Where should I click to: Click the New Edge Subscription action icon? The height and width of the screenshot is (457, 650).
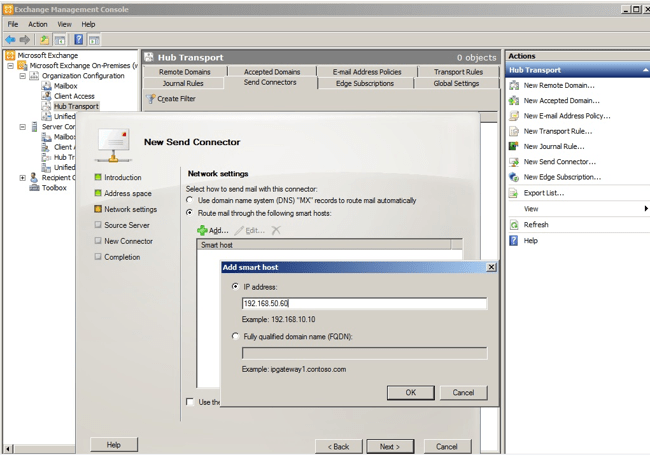click(x=514, y=177)
